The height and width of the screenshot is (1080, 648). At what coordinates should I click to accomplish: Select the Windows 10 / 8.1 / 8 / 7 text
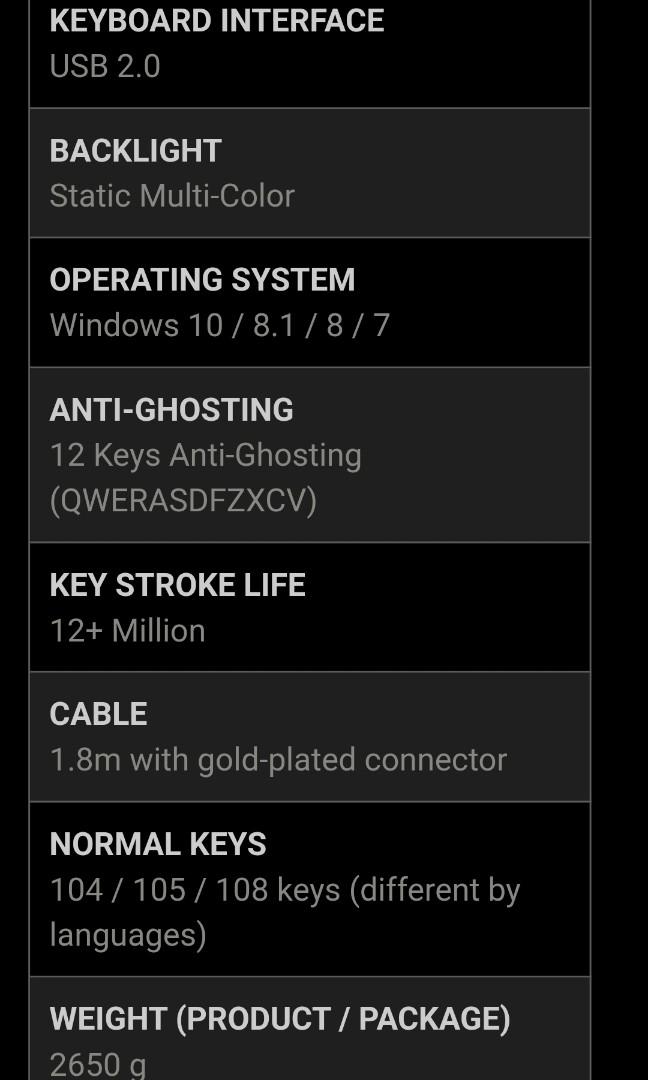tap(219, 325)
